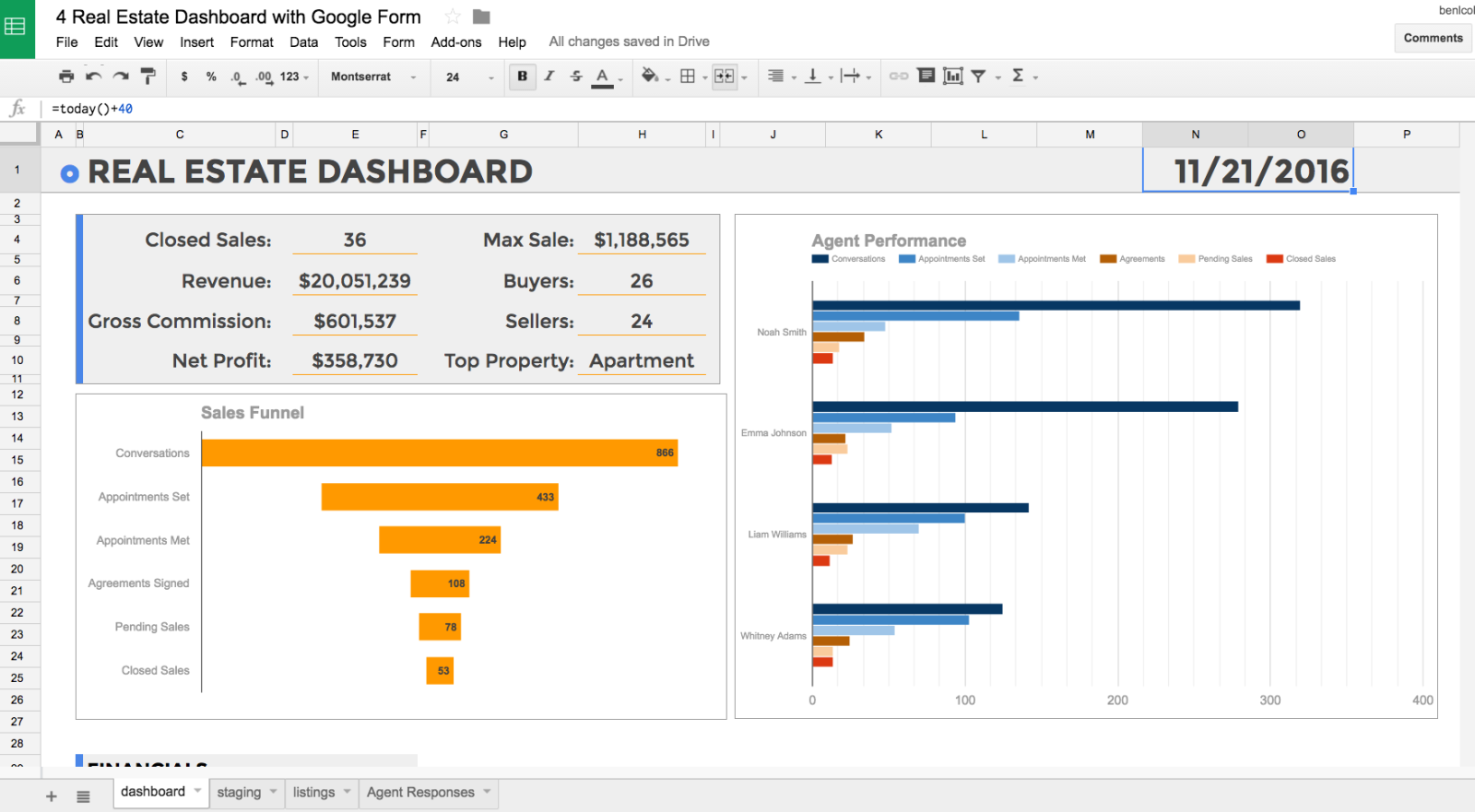Open the fill color paint bucket
This screenshot has width=1475, height=812.
pos(650,76)
